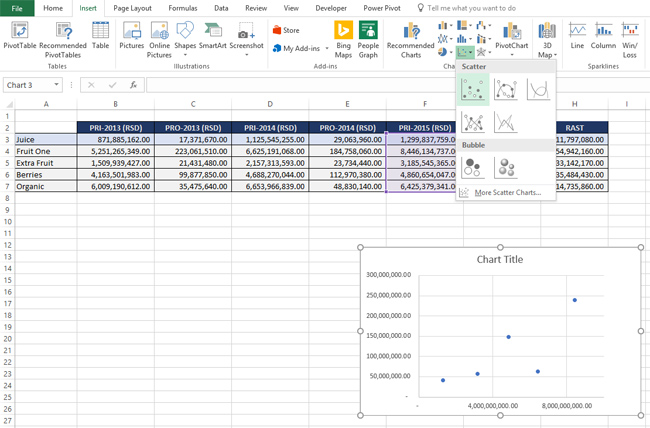
Task: Pick the 3-D Bubble chart option
Action: click(x=506, y=168)
